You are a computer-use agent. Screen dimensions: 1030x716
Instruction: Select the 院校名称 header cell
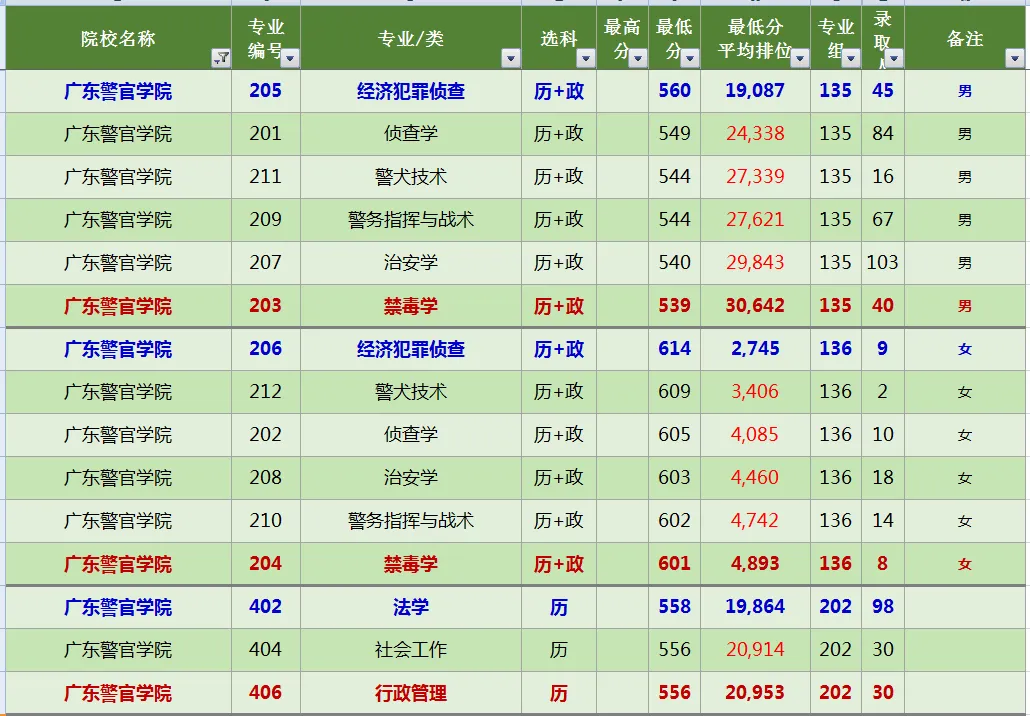tap(118, 38)
